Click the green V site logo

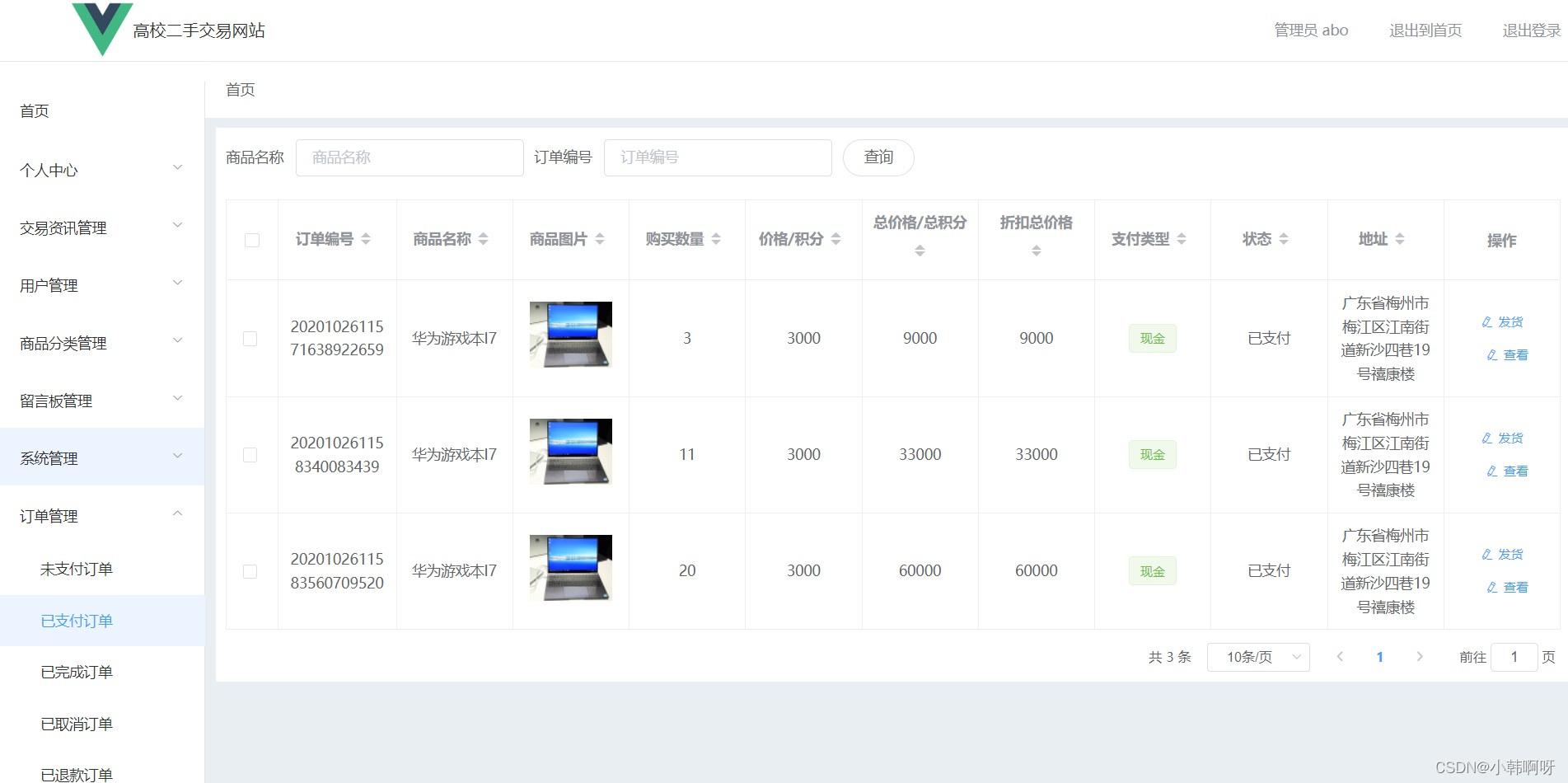click(102, 29)
